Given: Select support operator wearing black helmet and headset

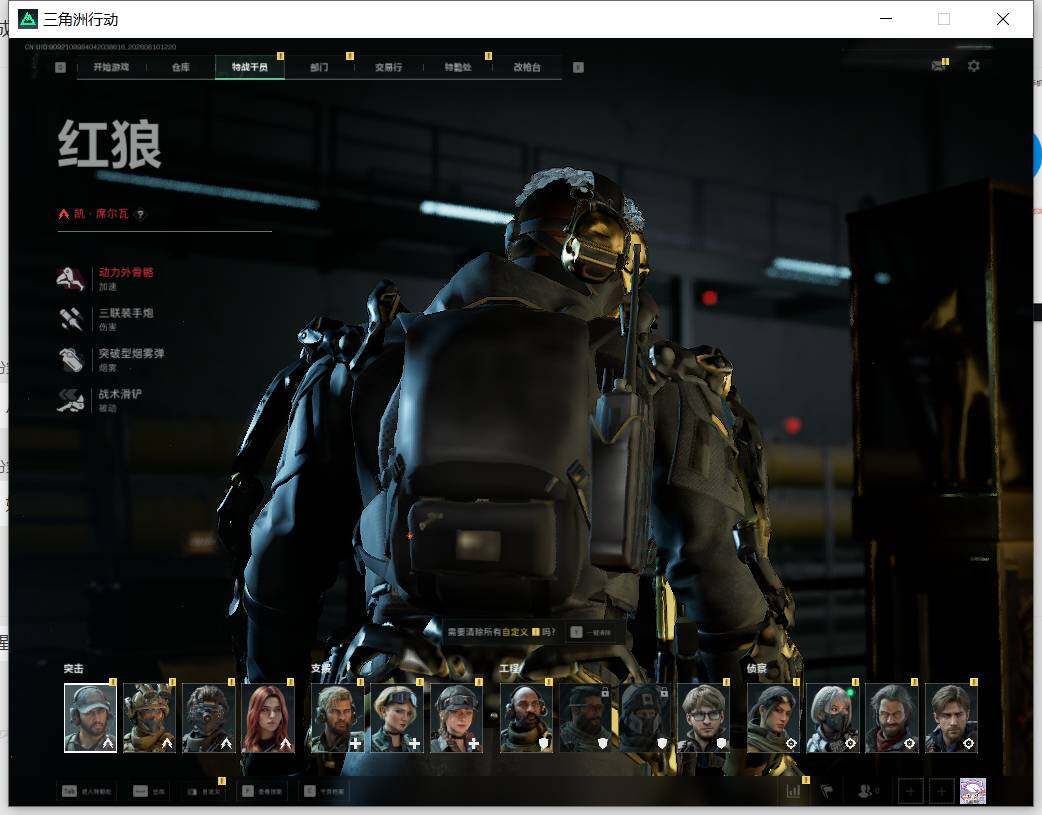Looking at the screenshot, I should (x=456, y=718).
